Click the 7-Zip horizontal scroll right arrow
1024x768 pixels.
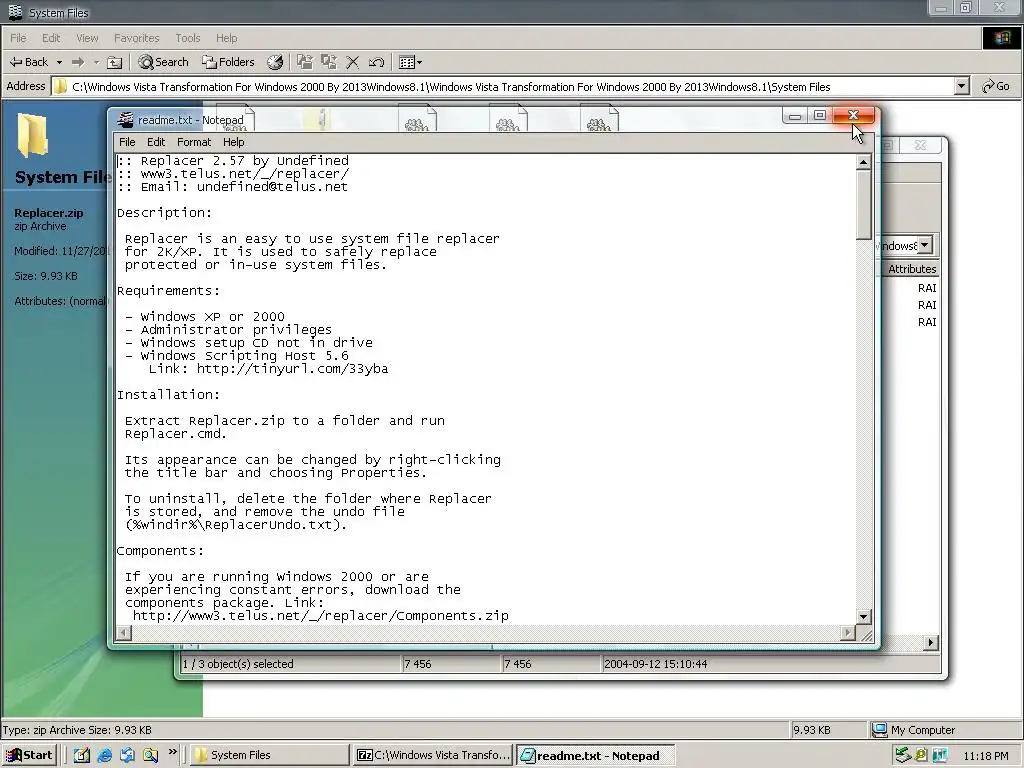[x=930, y=643]
